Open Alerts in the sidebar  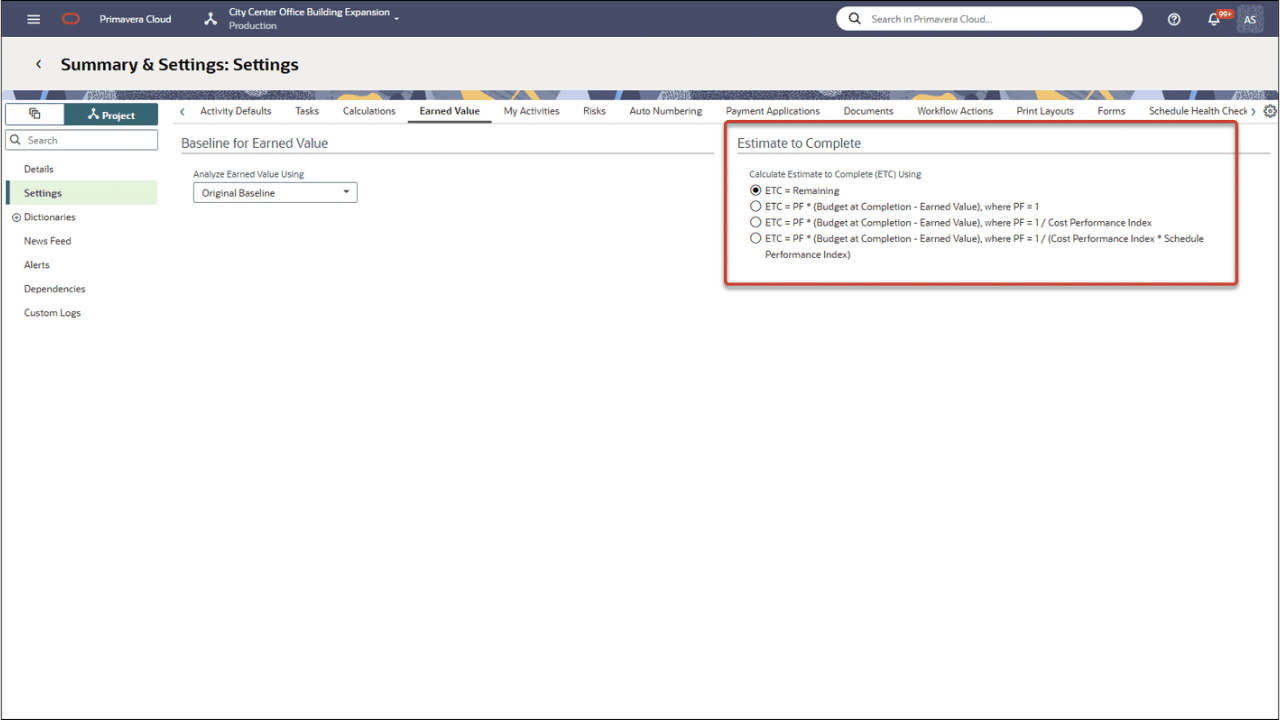[37, 265]
